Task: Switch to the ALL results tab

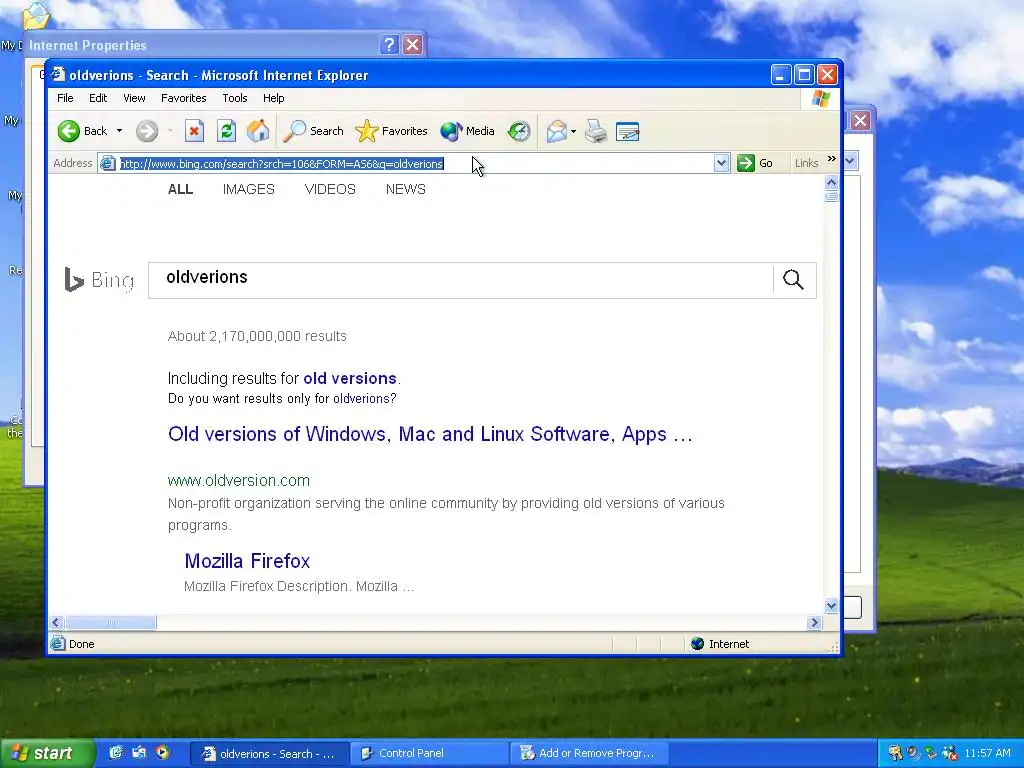Action: (x=180, y=189)
